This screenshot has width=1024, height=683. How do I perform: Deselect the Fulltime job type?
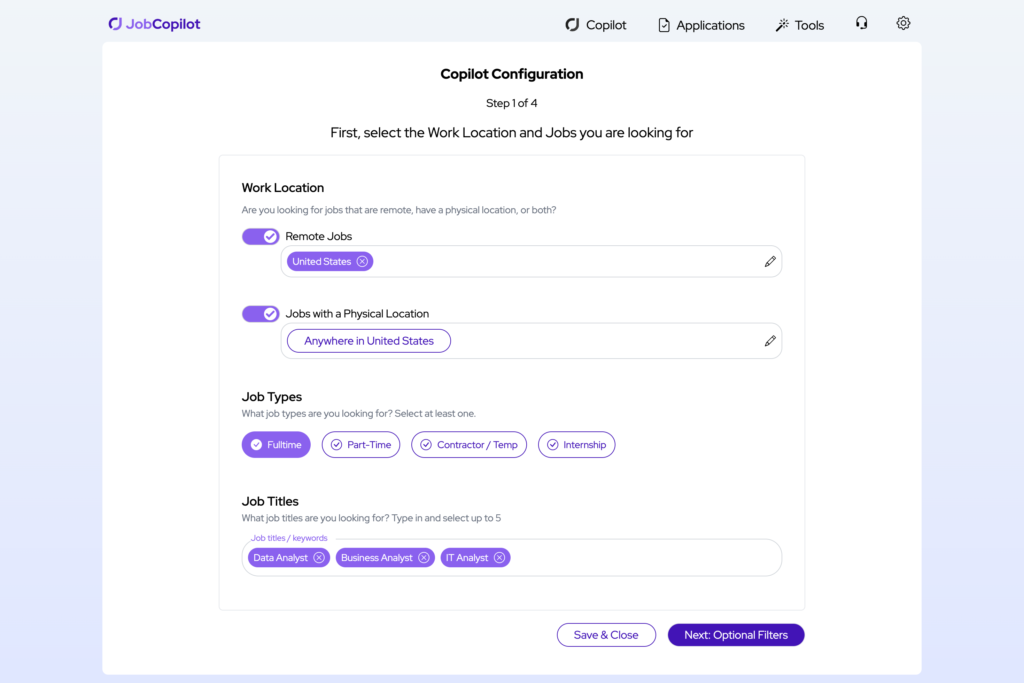pyautogui.click(x=276, y=444)
